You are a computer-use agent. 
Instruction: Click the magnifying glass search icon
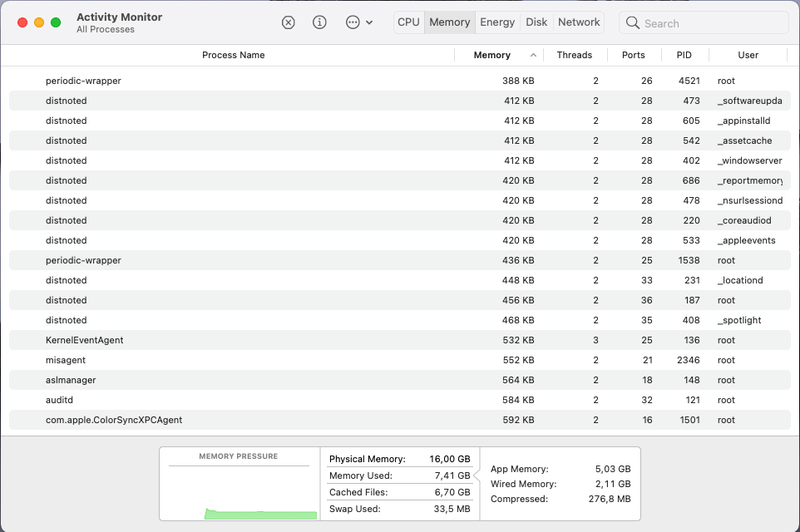[x=633, y=23]
